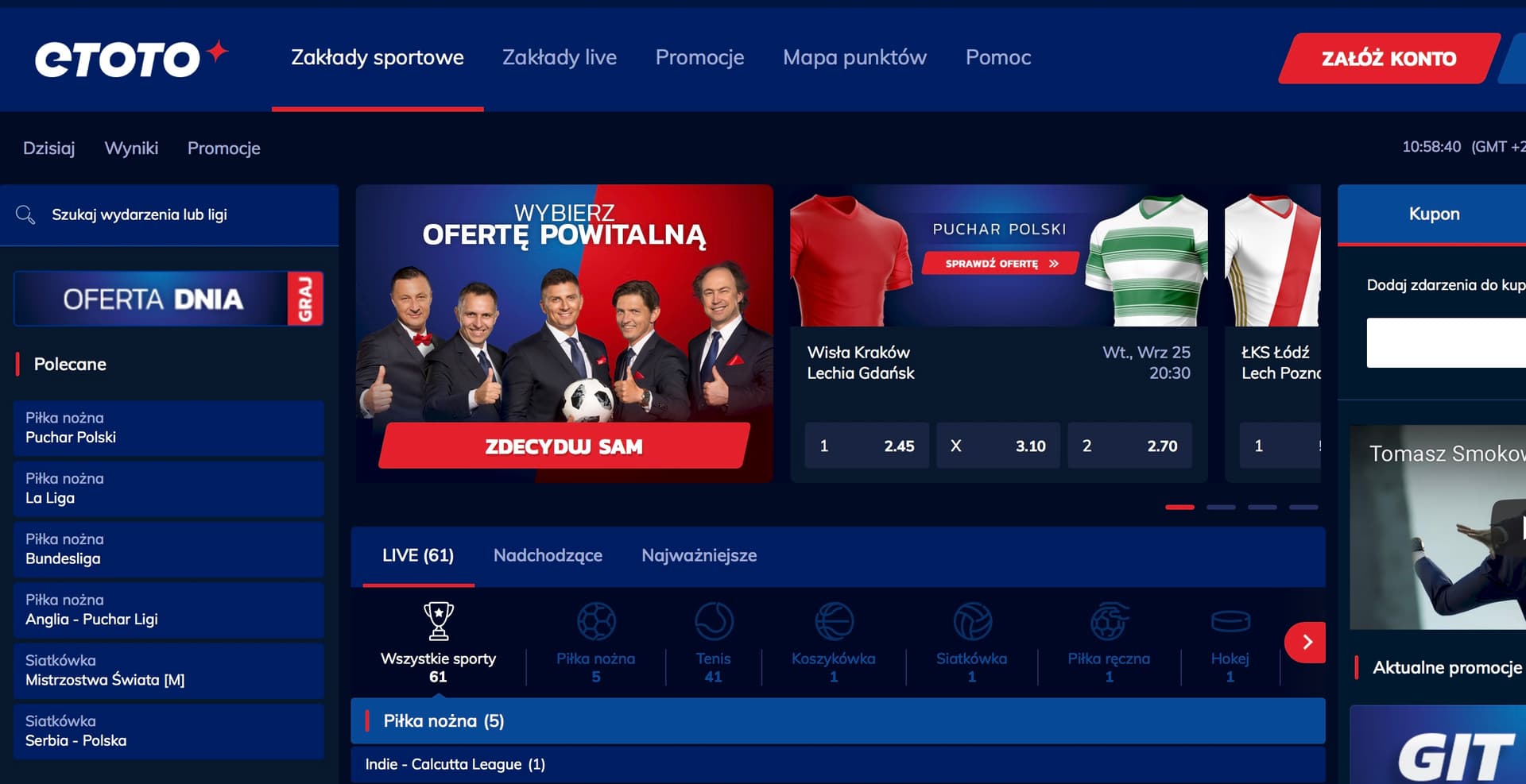Pick the Koszykówka basketball icon

(834, 621)
